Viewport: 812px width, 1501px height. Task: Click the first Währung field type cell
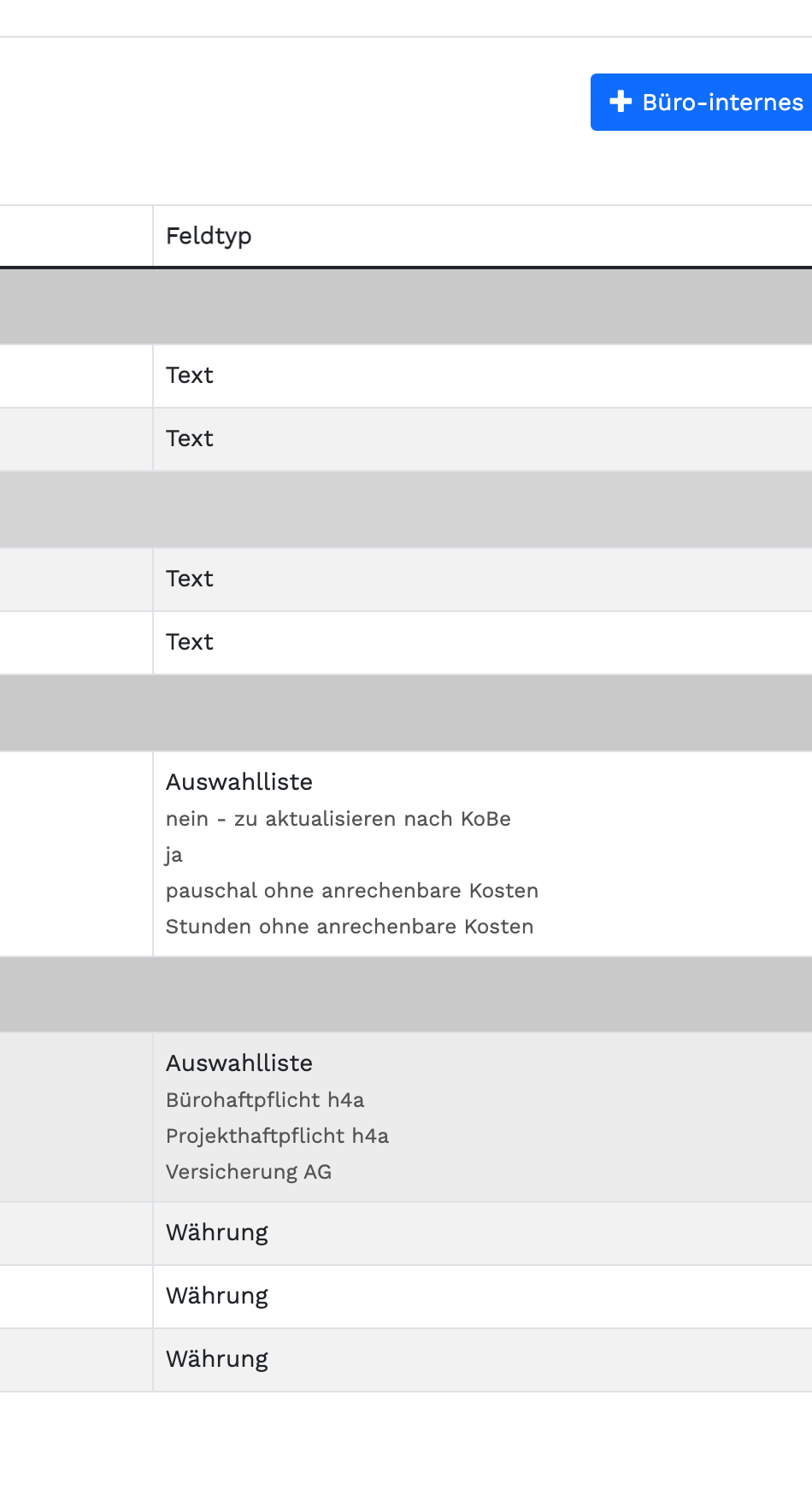217,1233
